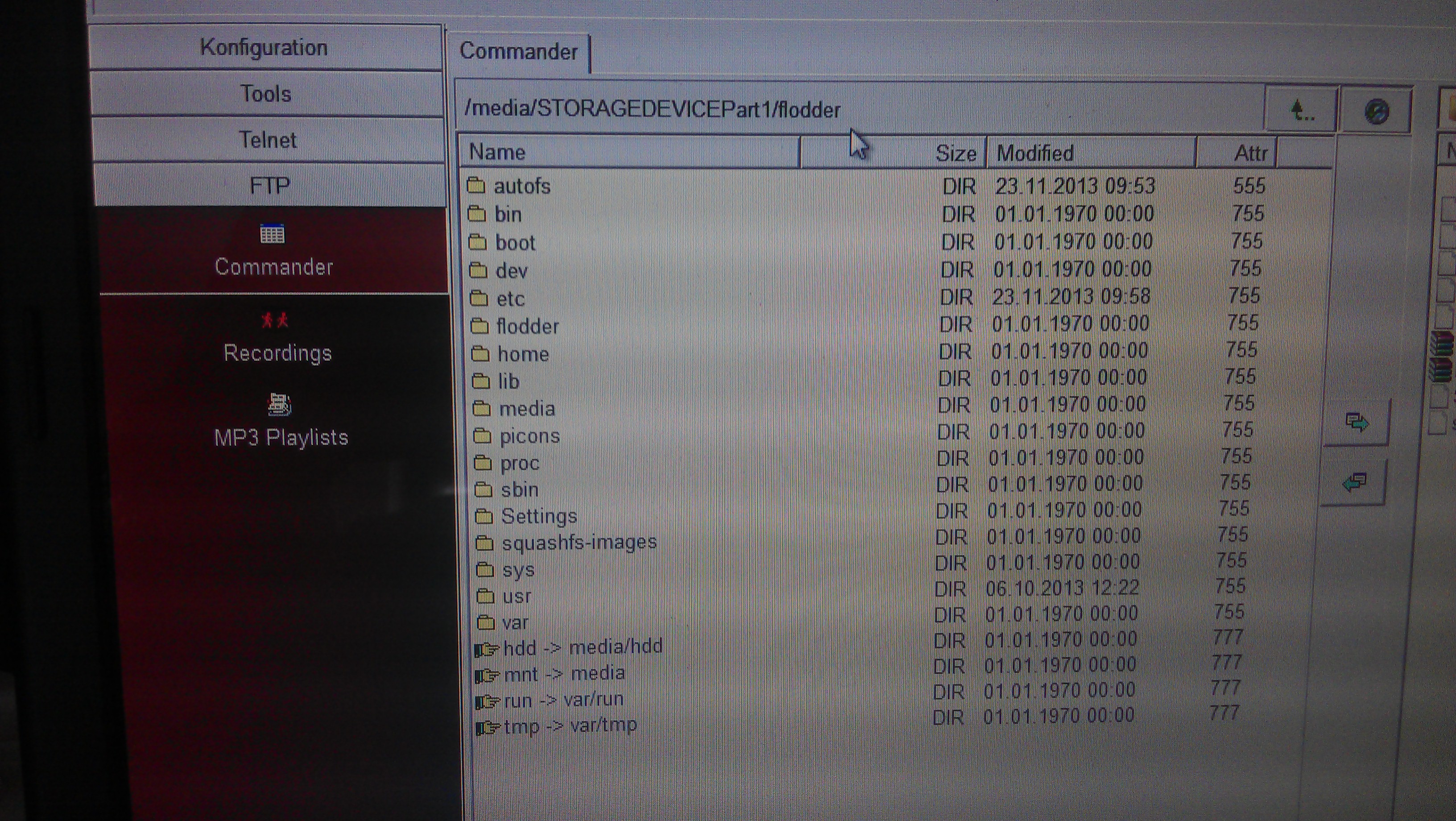Image resolution: width=1456 pixels, height=821 pixels.
Task: Open the FTP section
Action: coord(269,186)
